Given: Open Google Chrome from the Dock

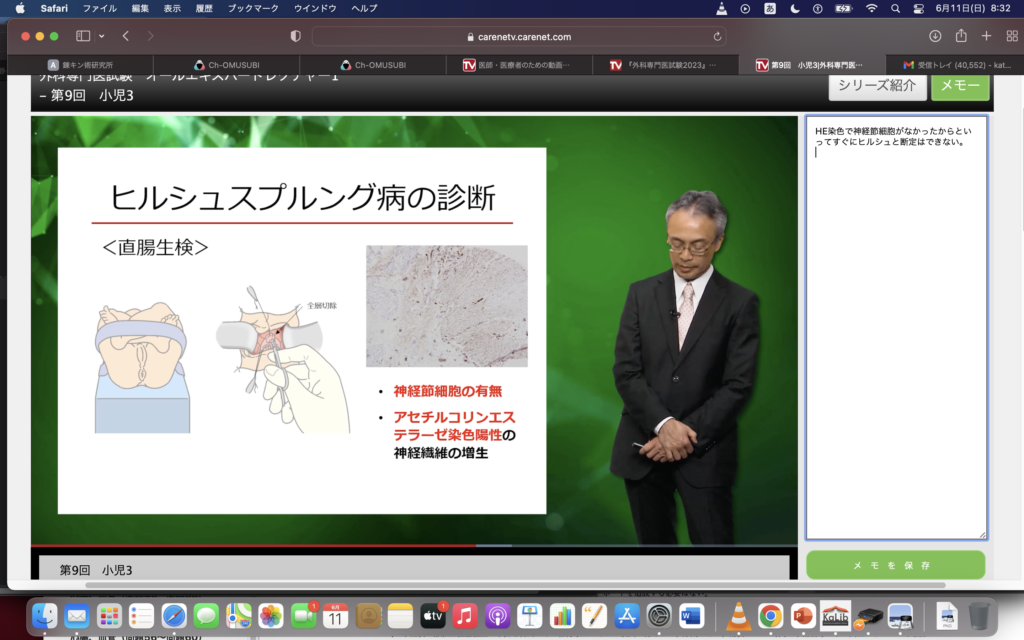Looking at the screenshot, I should coord(769,616).
